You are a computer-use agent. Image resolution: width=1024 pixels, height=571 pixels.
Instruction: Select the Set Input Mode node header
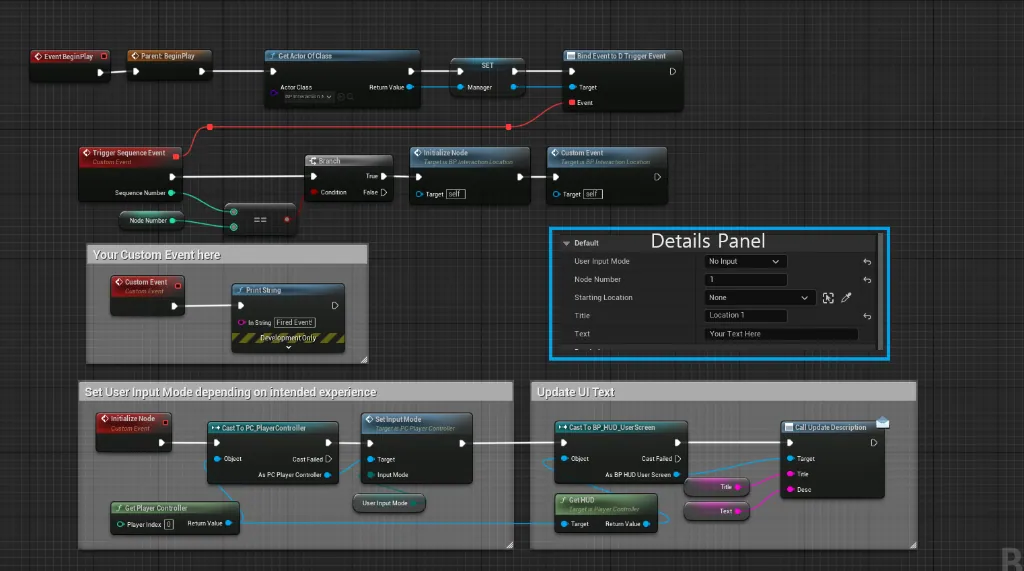[x=417, y=423]
